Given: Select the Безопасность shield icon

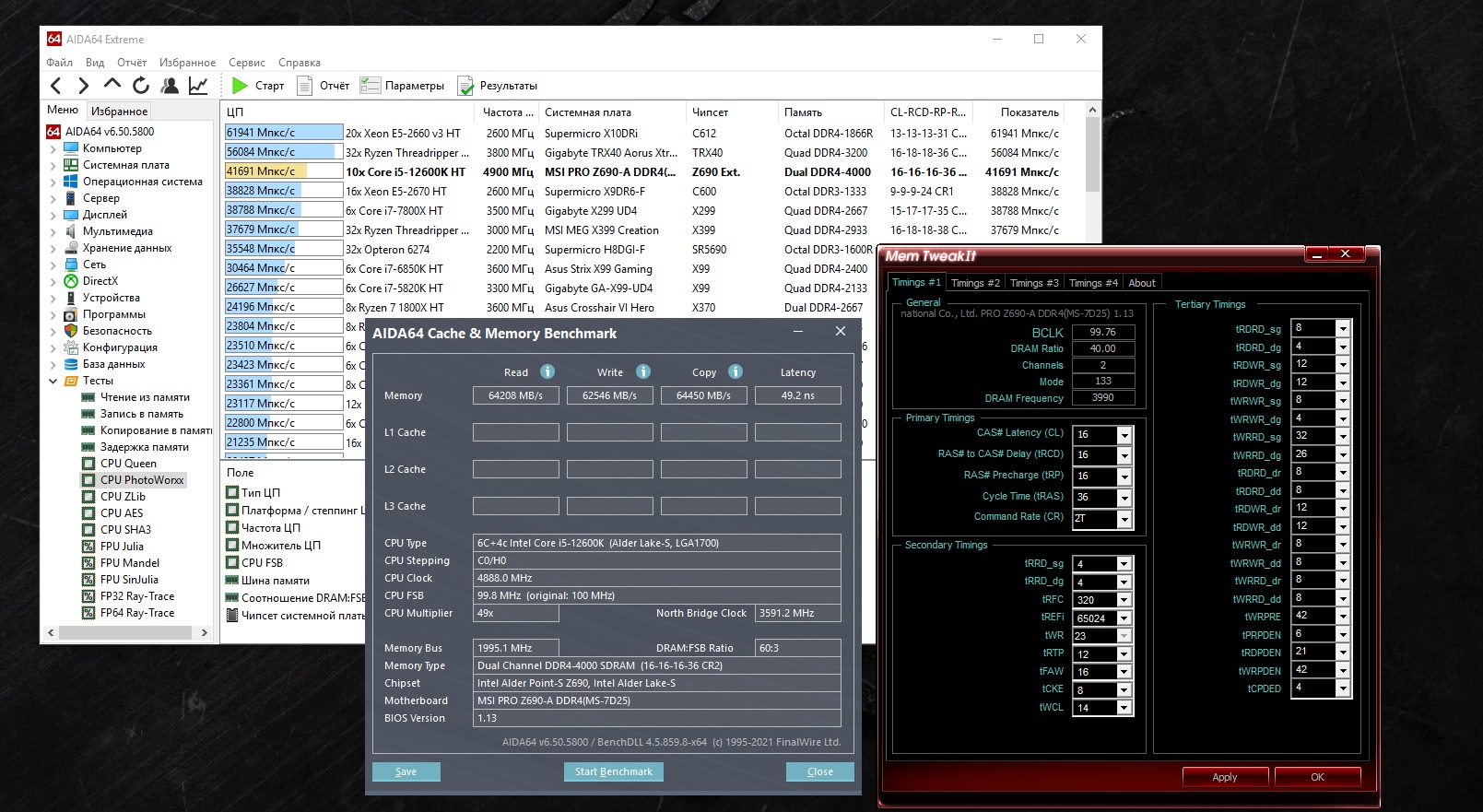Looking at the screenshot, I should [71, 331].
